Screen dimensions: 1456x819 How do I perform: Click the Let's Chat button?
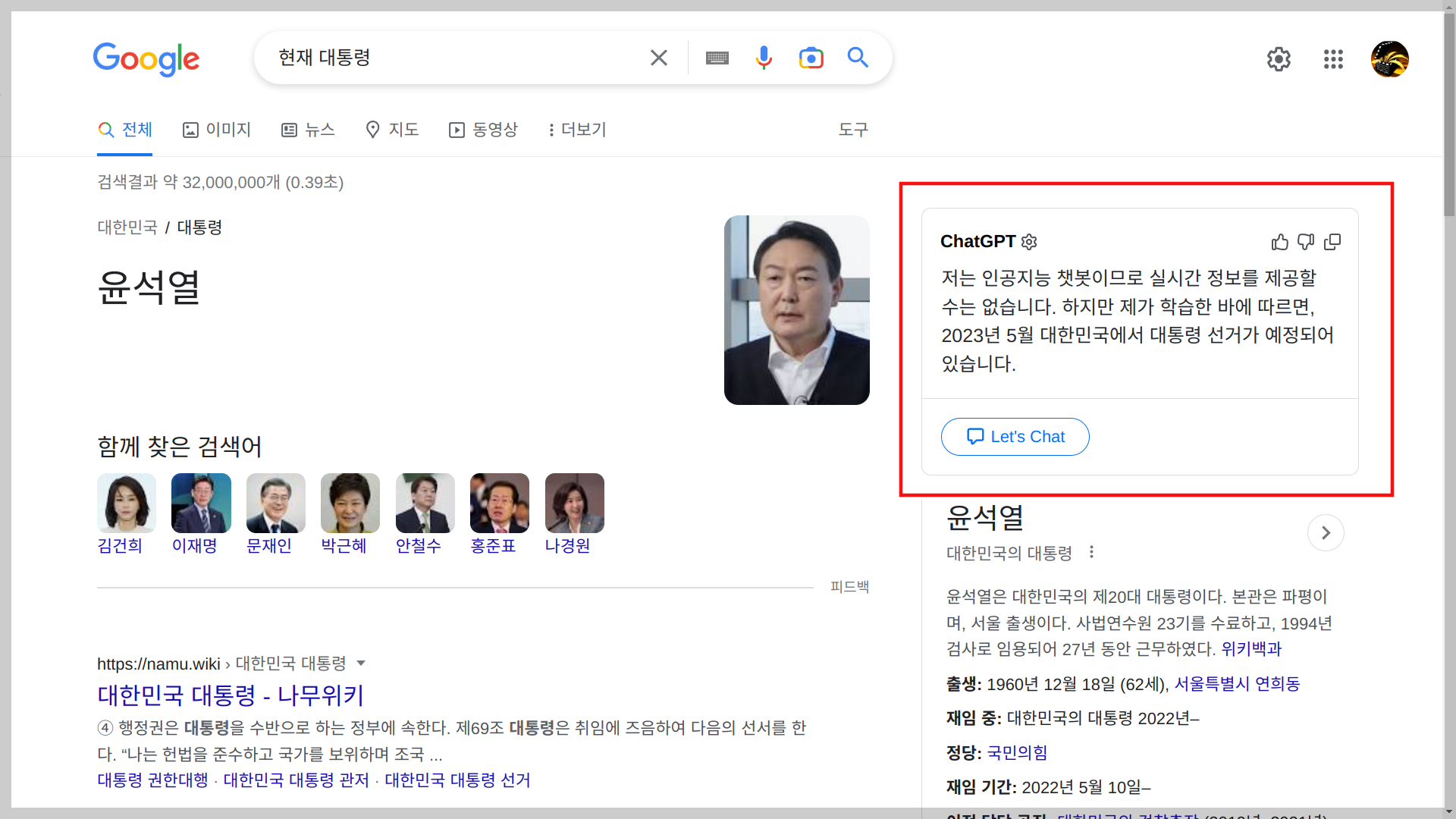click(x=1015, y=437)
